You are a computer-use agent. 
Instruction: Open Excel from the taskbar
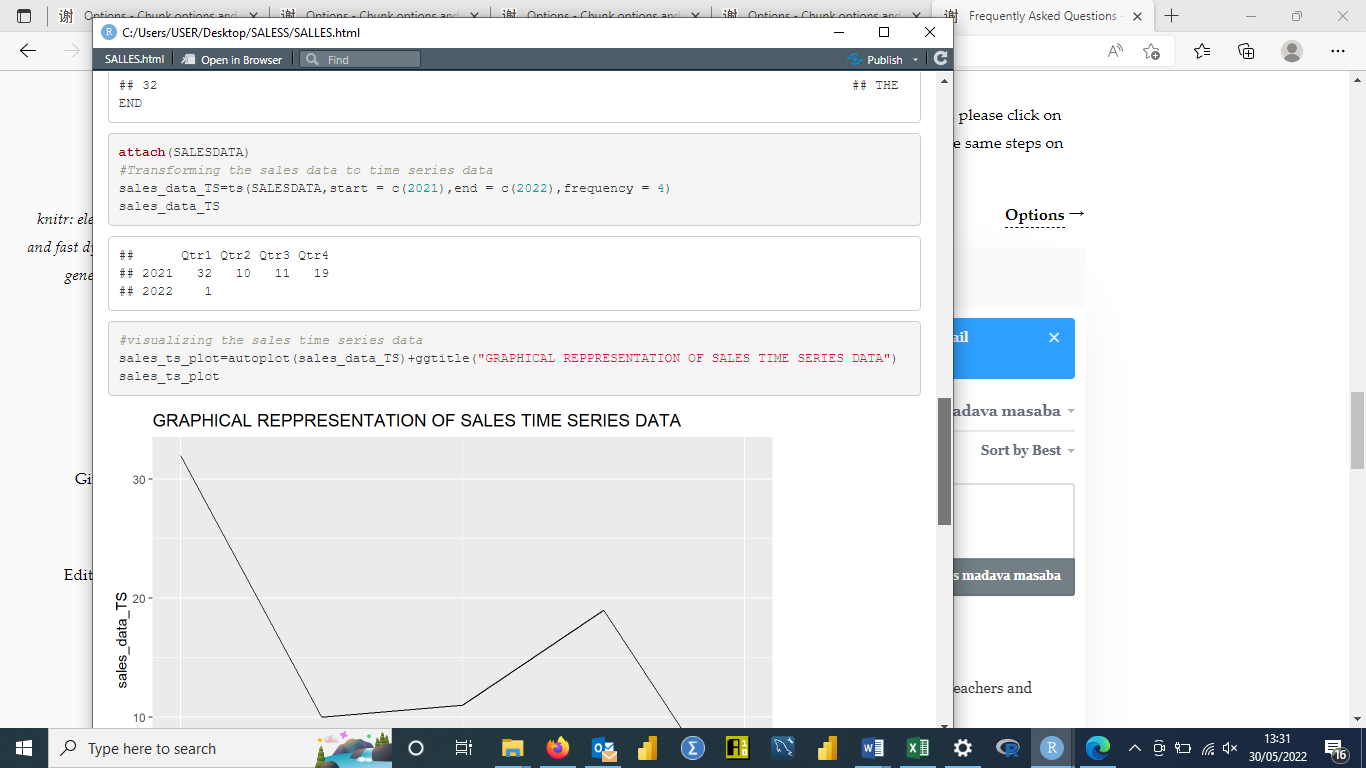(x=917, y=748)
